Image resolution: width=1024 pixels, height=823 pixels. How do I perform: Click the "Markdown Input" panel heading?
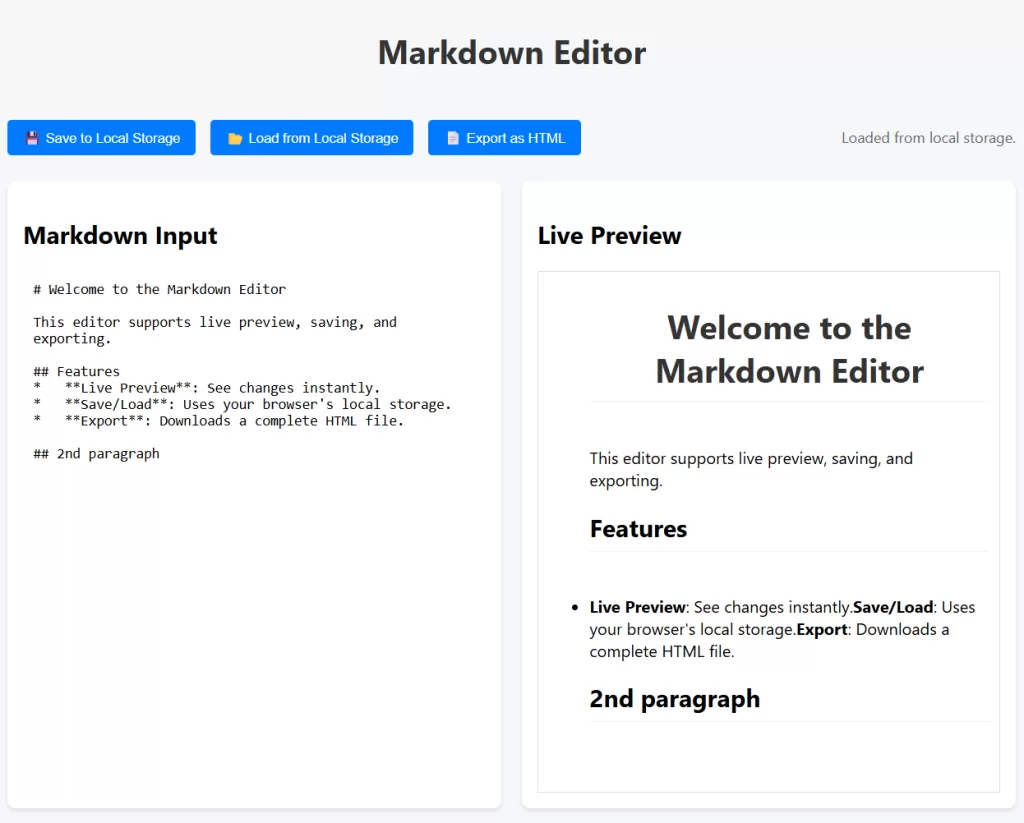pos(120,236)
